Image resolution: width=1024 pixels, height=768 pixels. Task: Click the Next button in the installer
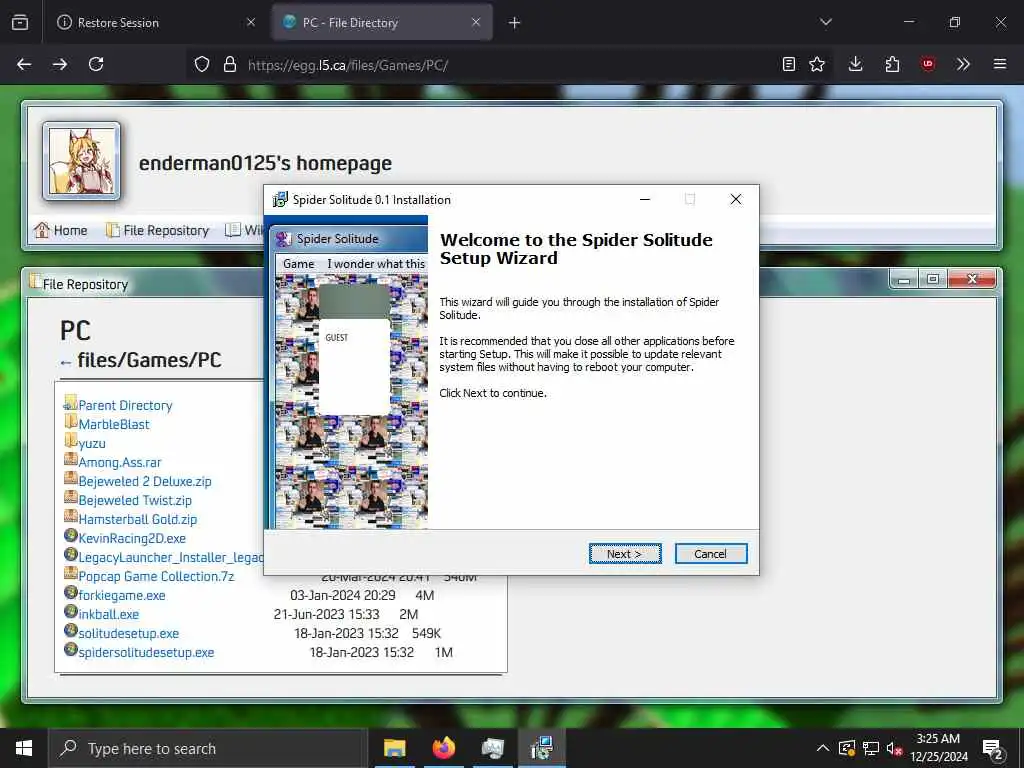pyautogui.click(x=625, y=554)
